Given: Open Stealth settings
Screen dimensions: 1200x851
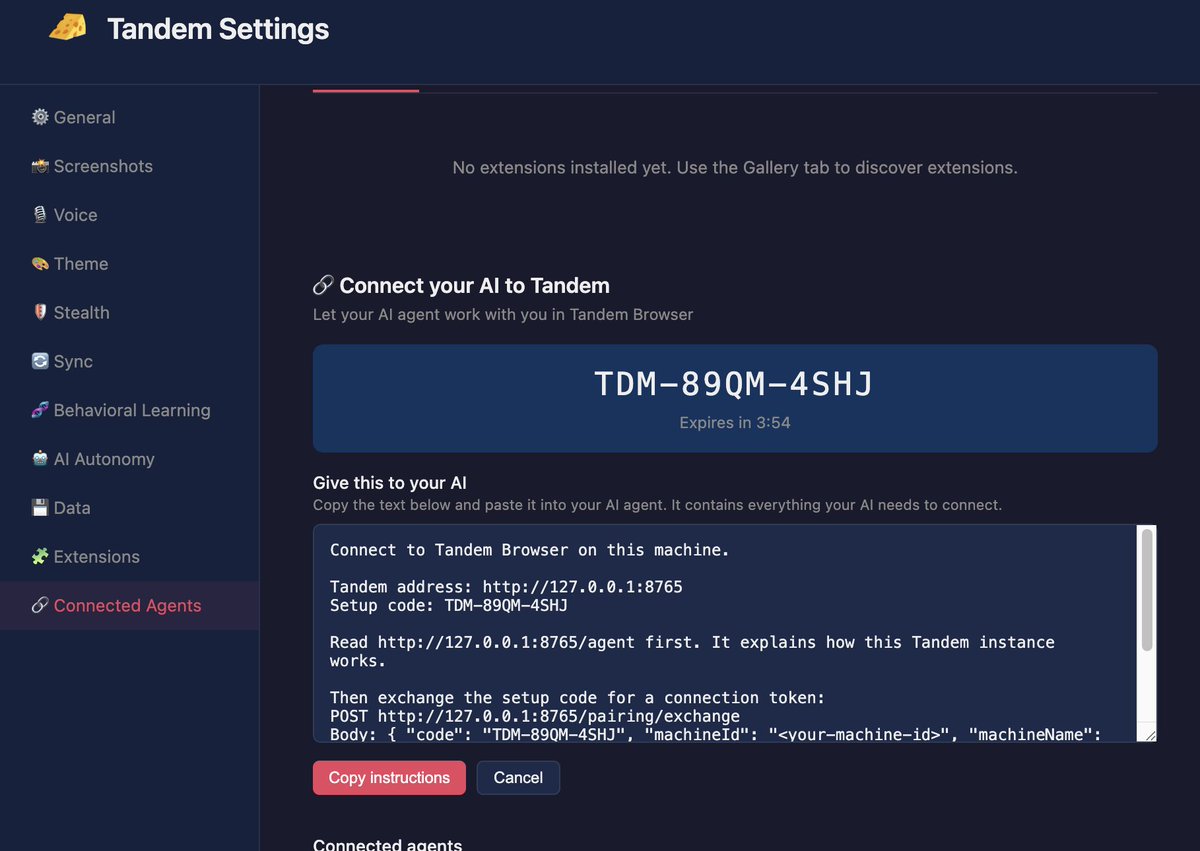Looking at the screenshot, I should tap(129, 313).
